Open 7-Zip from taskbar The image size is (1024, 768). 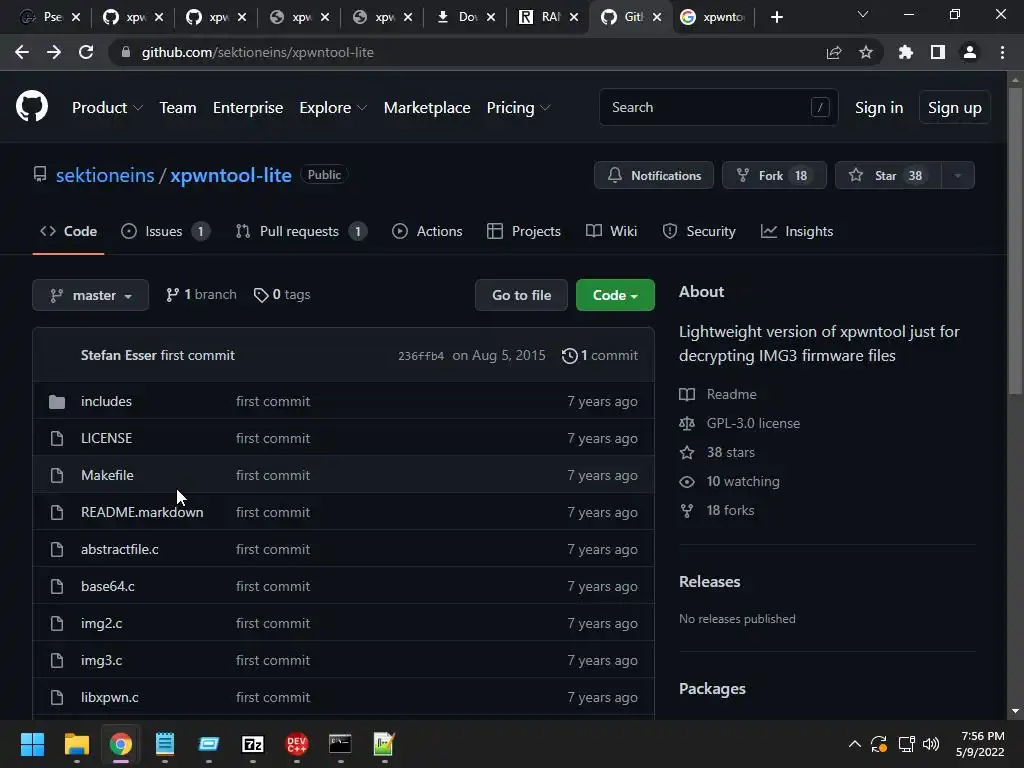coord(253,744)
